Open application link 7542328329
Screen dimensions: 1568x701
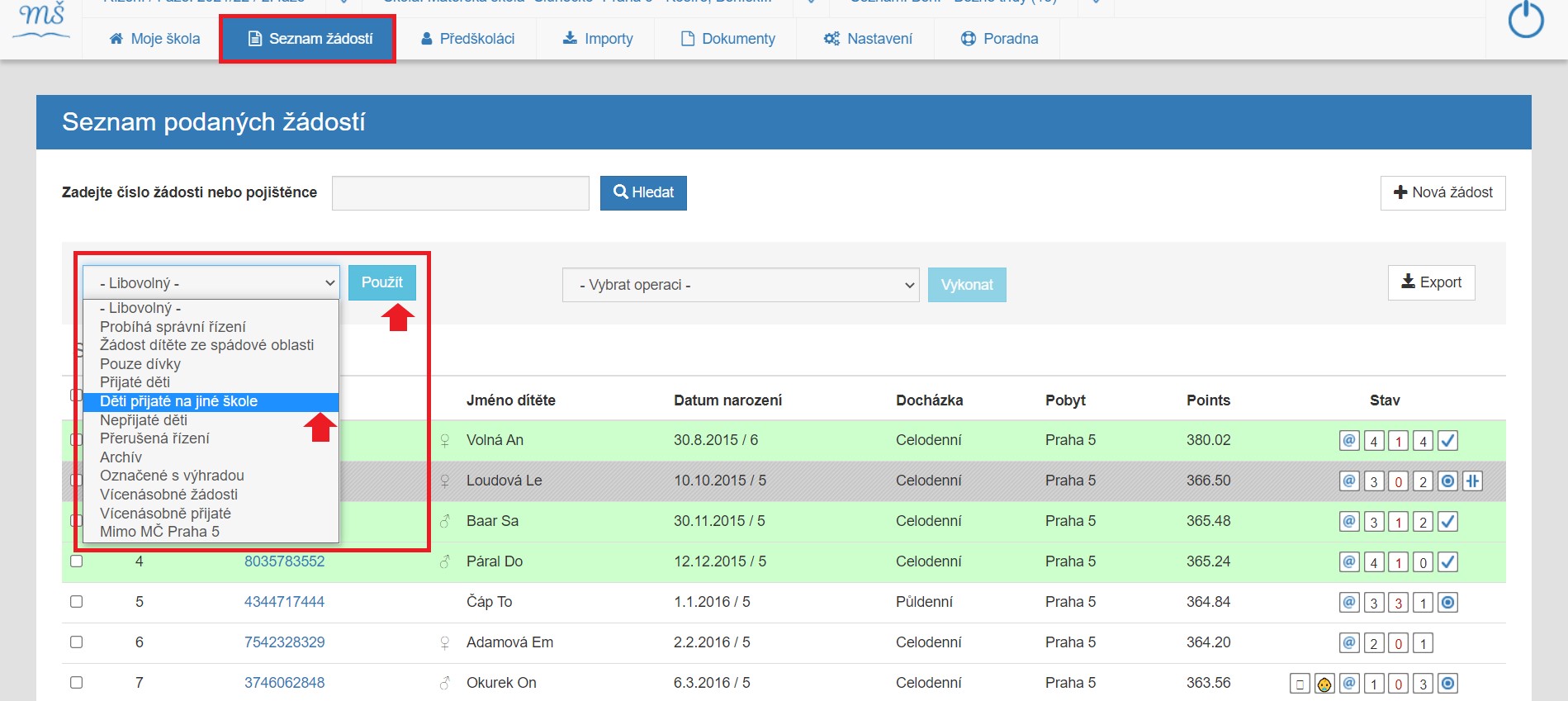pos(284,642)
